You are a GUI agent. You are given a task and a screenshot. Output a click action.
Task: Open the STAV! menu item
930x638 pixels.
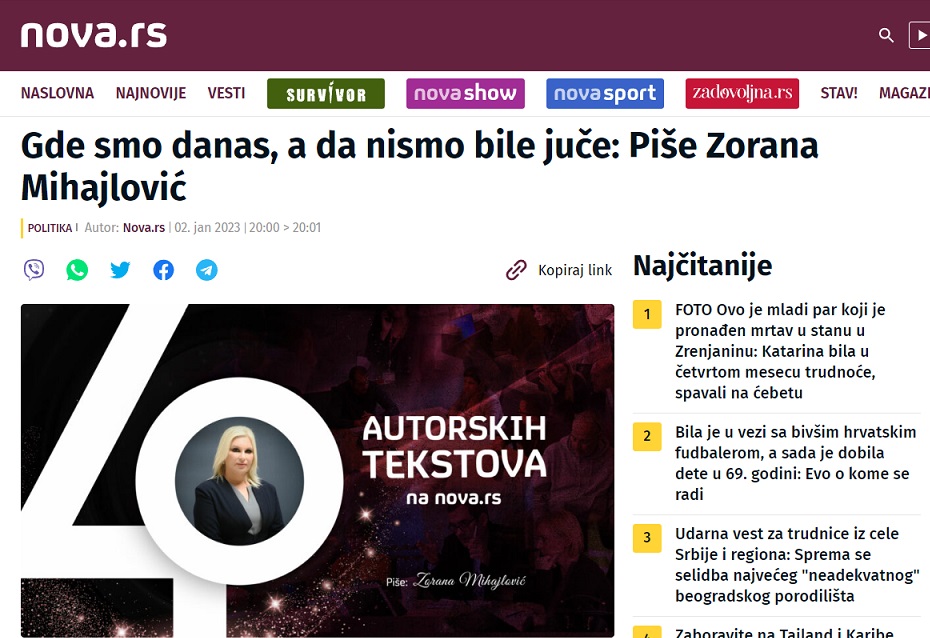839,93
